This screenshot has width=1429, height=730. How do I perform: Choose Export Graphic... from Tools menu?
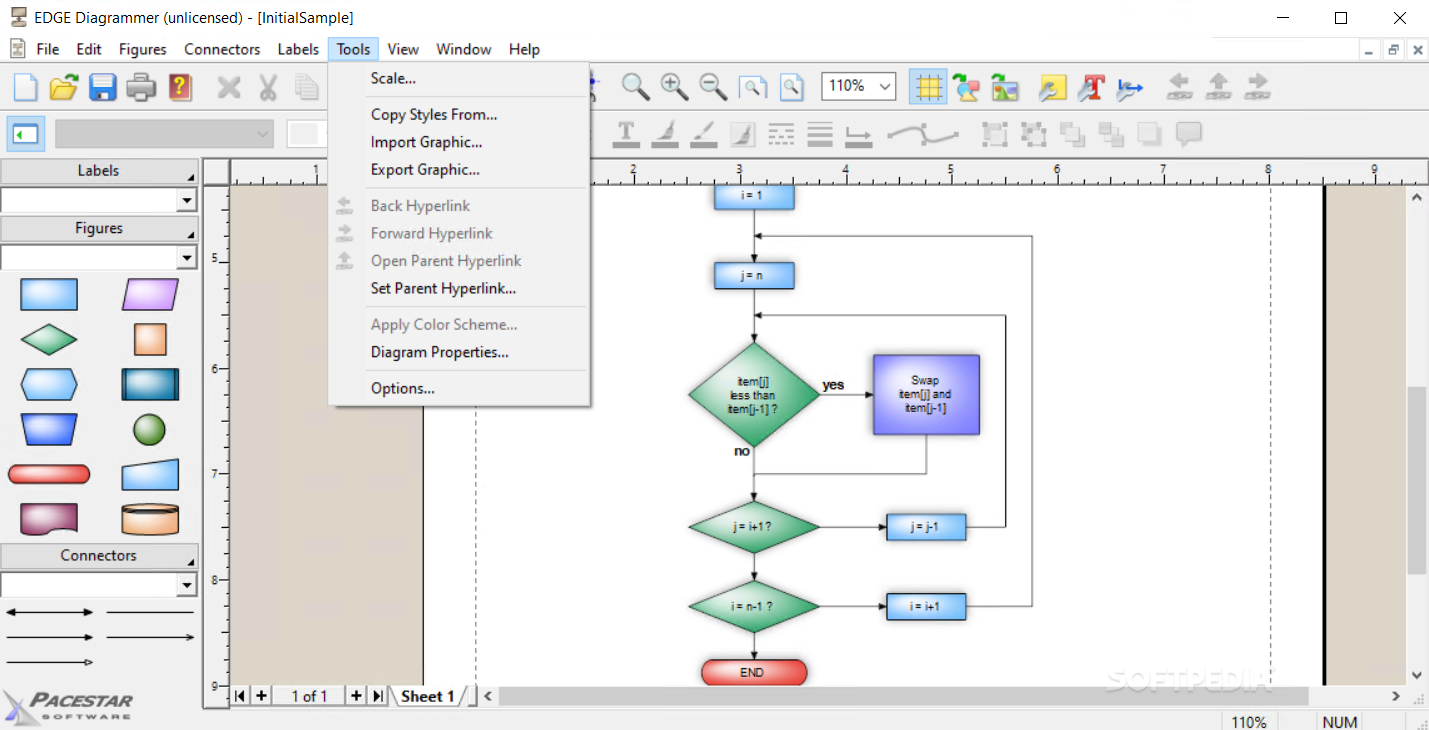pos(425,170)
